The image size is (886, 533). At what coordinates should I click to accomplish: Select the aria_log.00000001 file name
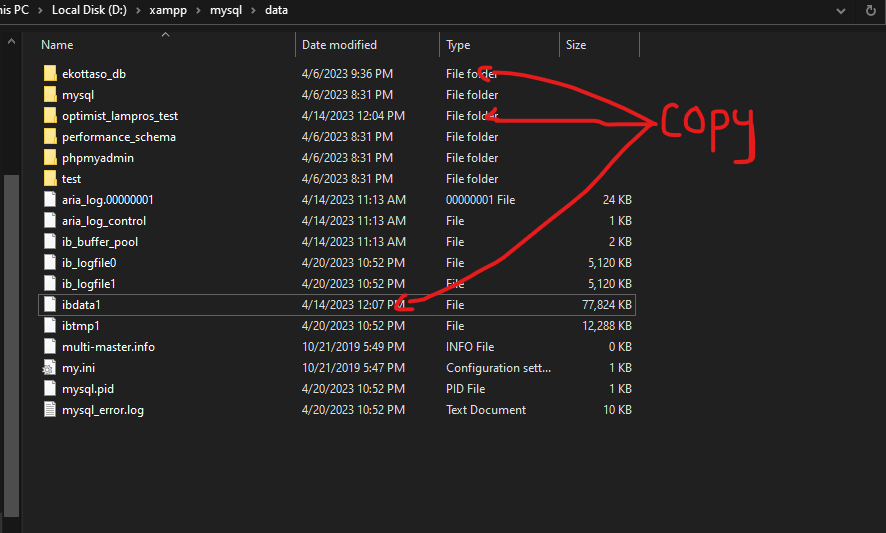point(107,200)
